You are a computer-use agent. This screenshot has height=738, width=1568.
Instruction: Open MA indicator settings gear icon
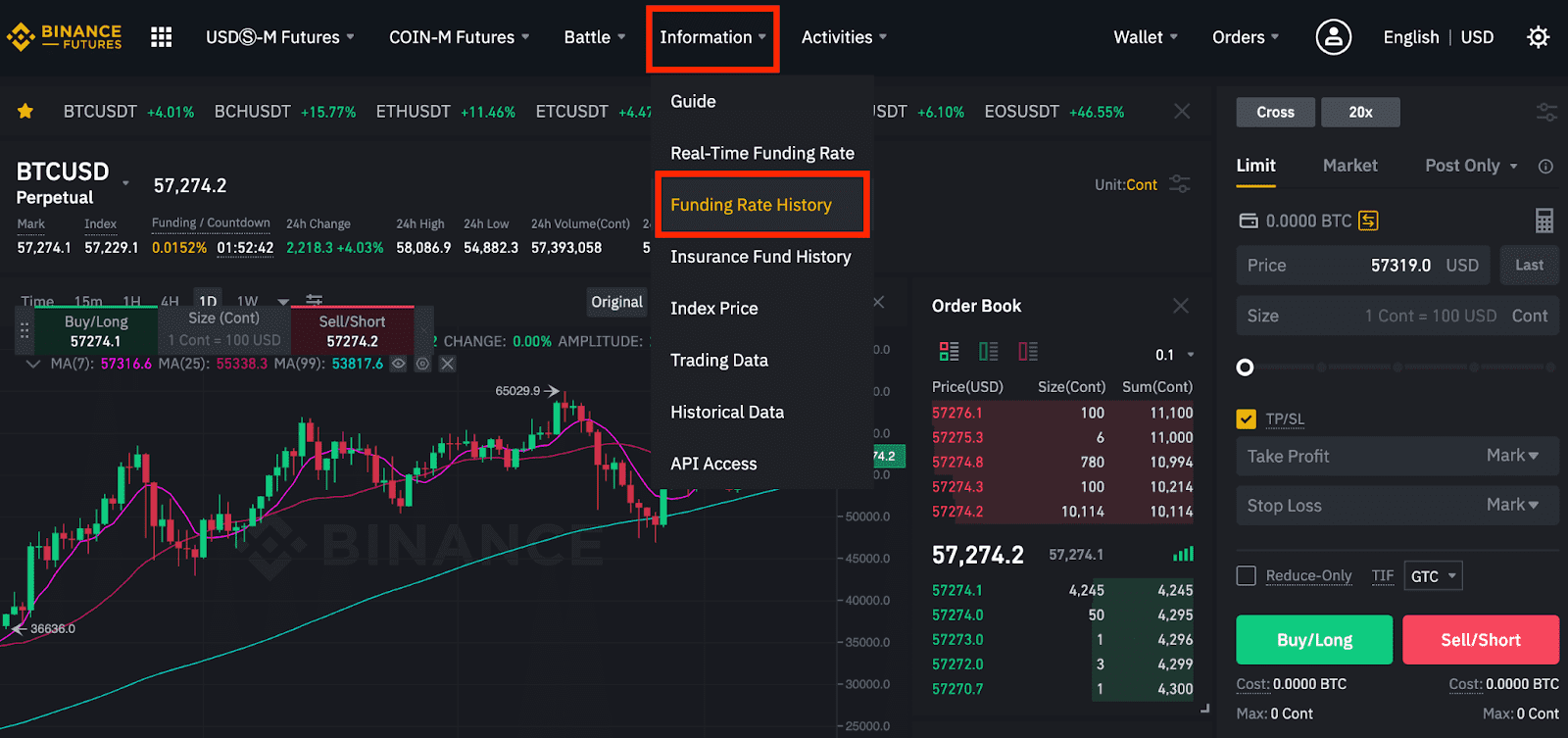pos(422,364)
